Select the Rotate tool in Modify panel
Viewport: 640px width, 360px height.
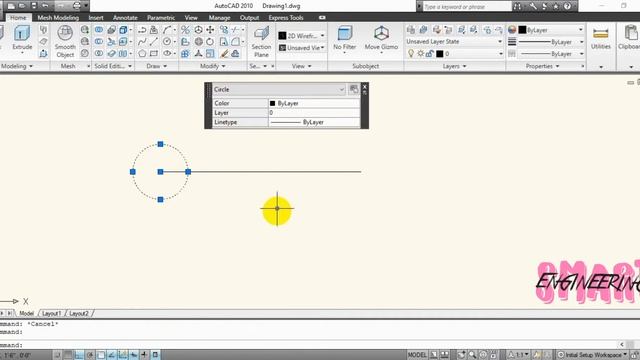[x=210, y=42]
